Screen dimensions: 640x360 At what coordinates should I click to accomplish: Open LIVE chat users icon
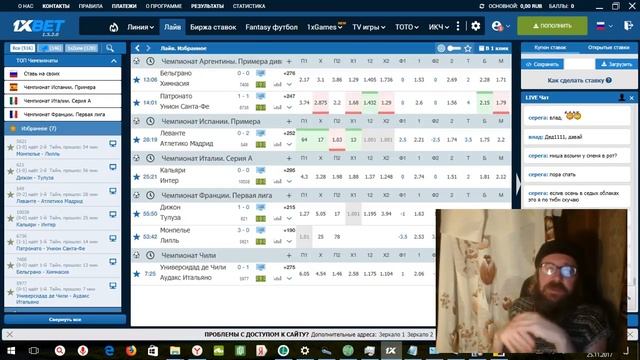click(x=622, y=98)
